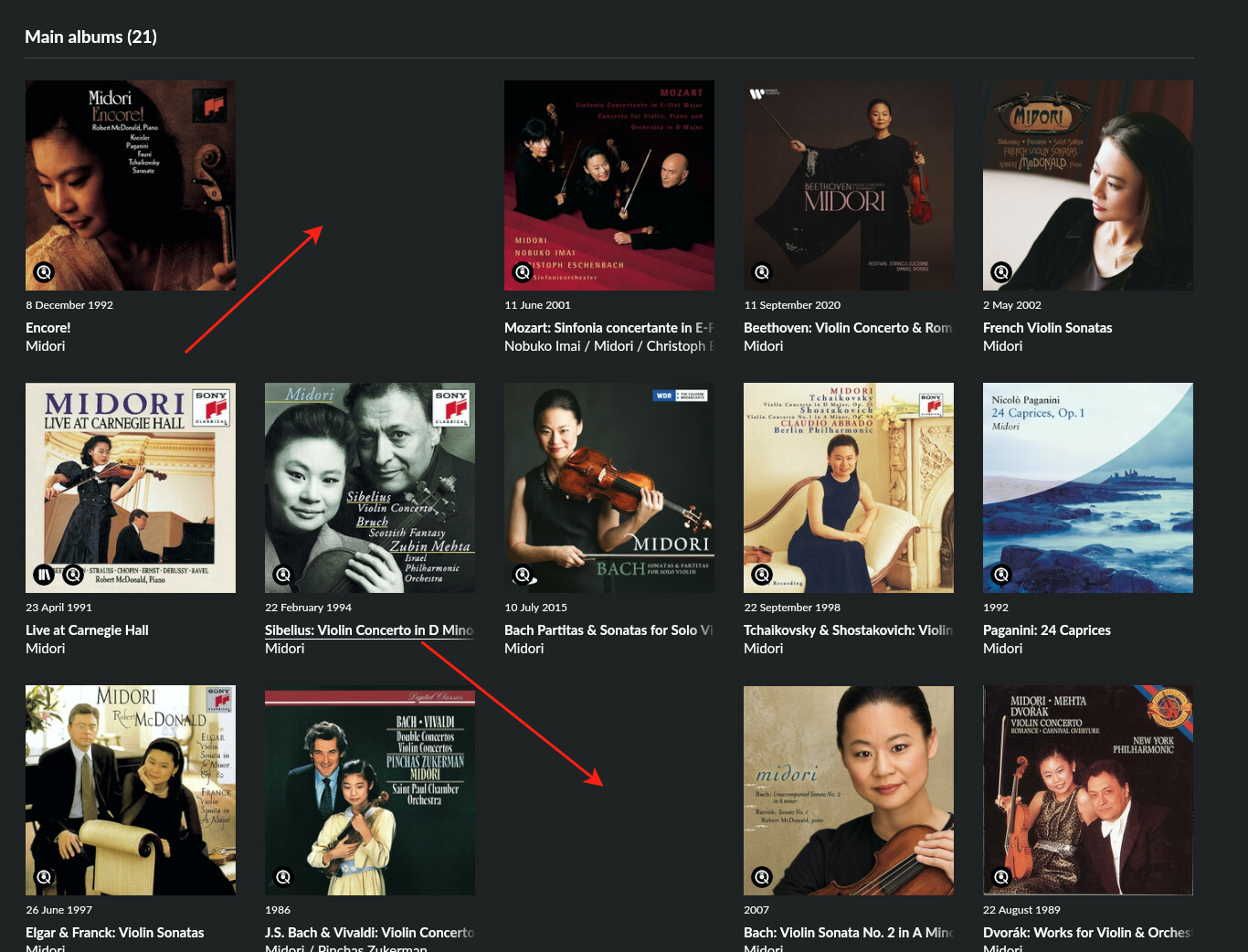This screenshot has height=952, width=1248.
Task: Select artist Midori under French Violin Sonatas
Action: point(1003,346)
